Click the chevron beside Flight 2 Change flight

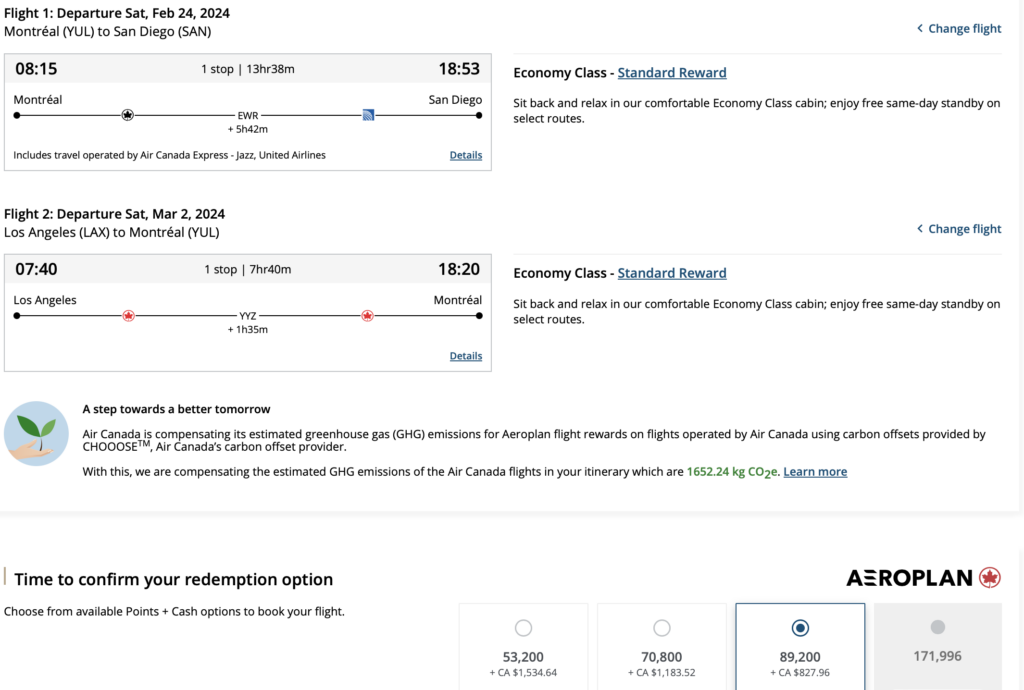(x=920, y=229)
